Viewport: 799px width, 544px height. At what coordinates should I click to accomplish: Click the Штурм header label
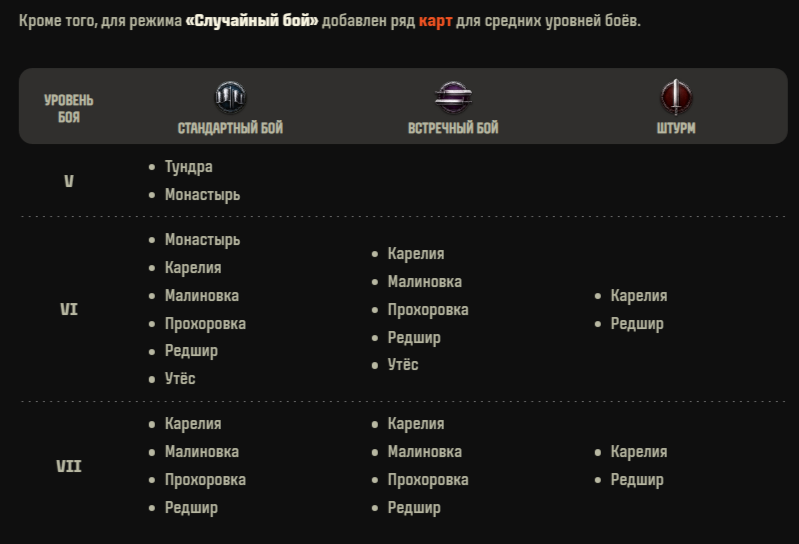(x=676, y=128)
